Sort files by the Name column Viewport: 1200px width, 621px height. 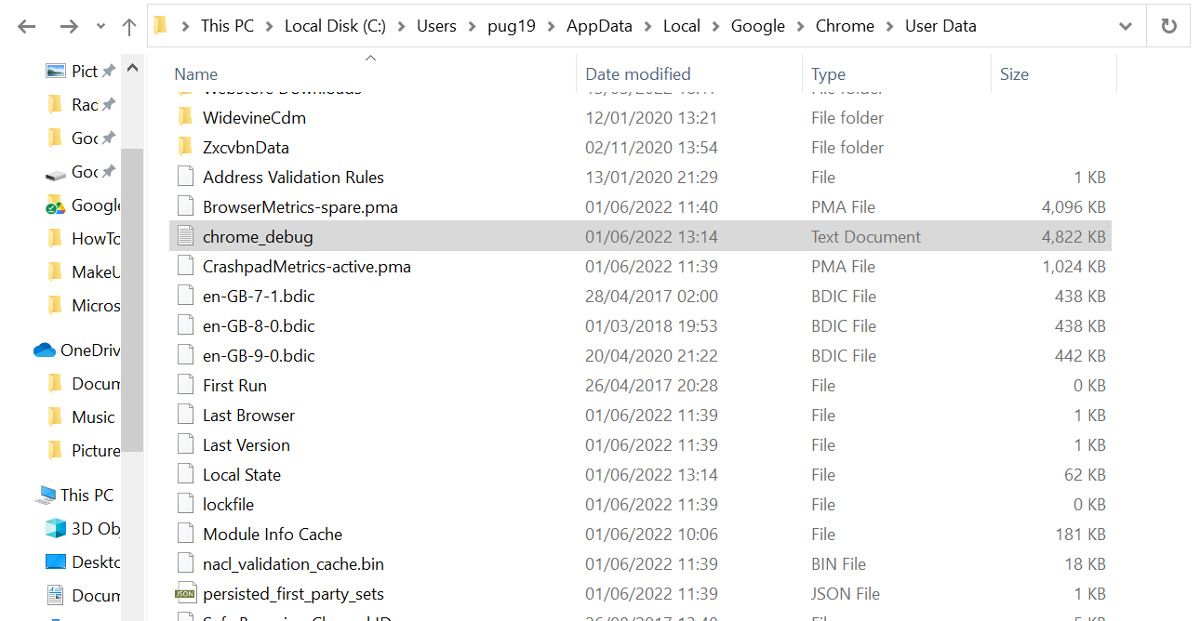pyautogui.click(x=196, y=74)
